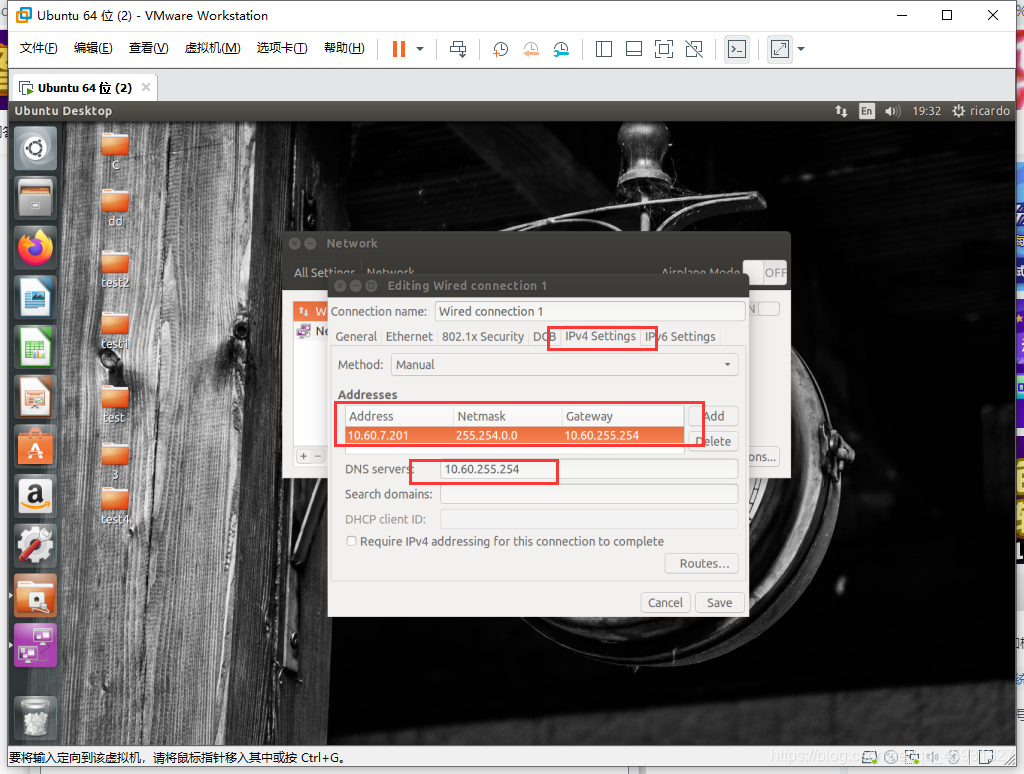Launch Files manager from dock
The image size is (1024, 774).
point(35,198)
